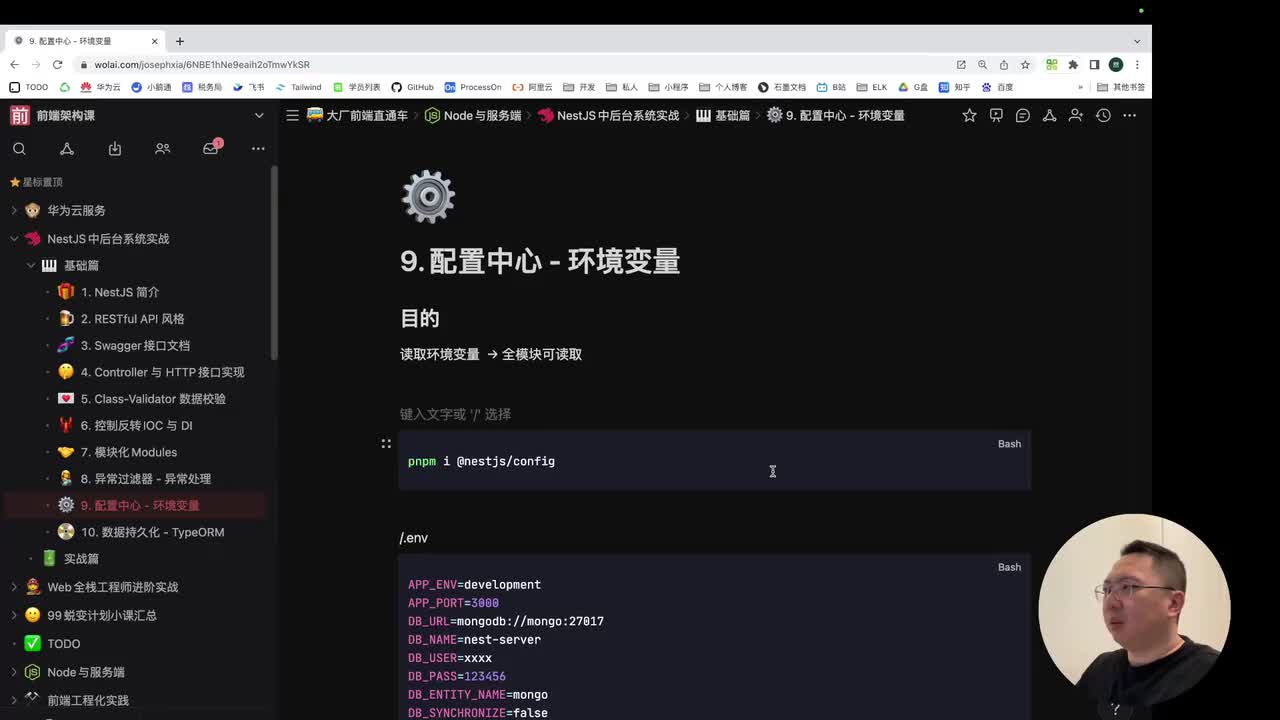This screenshot has width=1280, height=720.
Task: Click the search icon in sidebar
Action: click(19, 148)
